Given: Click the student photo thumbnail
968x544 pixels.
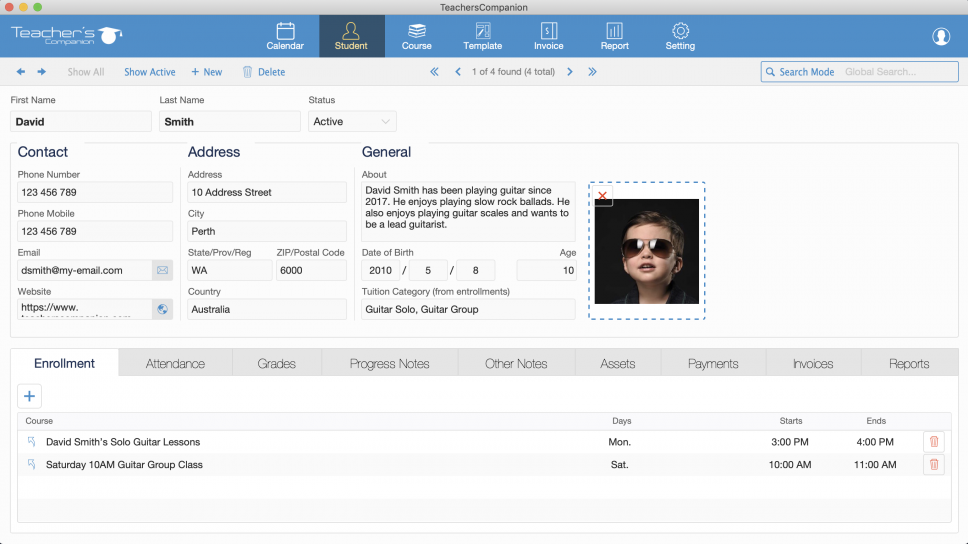Looking at the screenshot, I should click(x=647, y=251).
